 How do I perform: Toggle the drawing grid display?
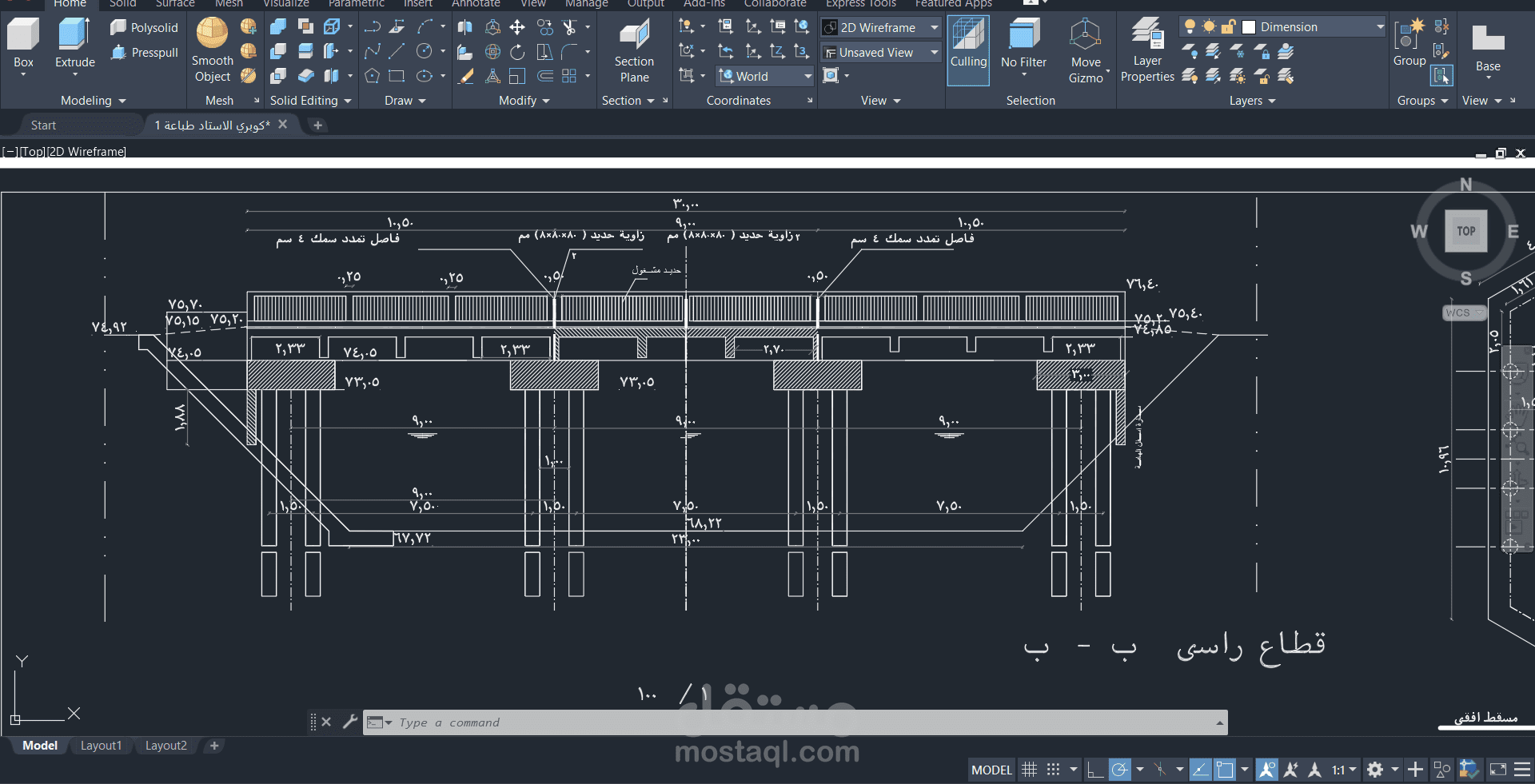tap(1030, 770)
